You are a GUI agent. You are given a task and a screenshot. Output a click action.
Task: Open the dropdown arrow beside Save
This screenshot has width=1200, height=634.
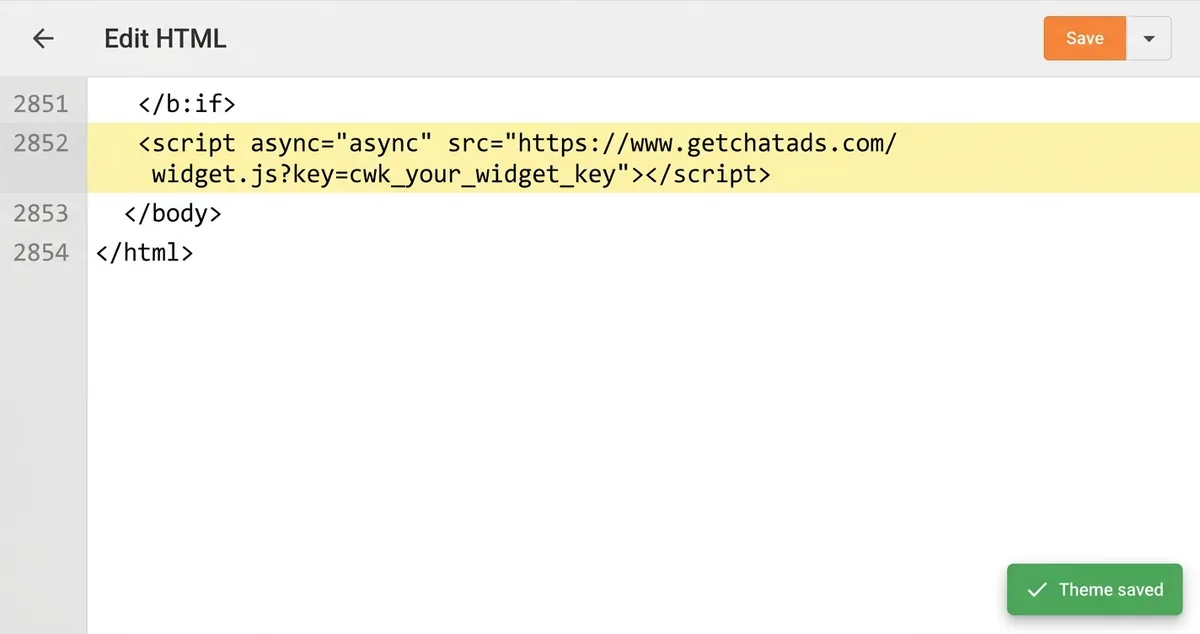(x=1149, y=38)
